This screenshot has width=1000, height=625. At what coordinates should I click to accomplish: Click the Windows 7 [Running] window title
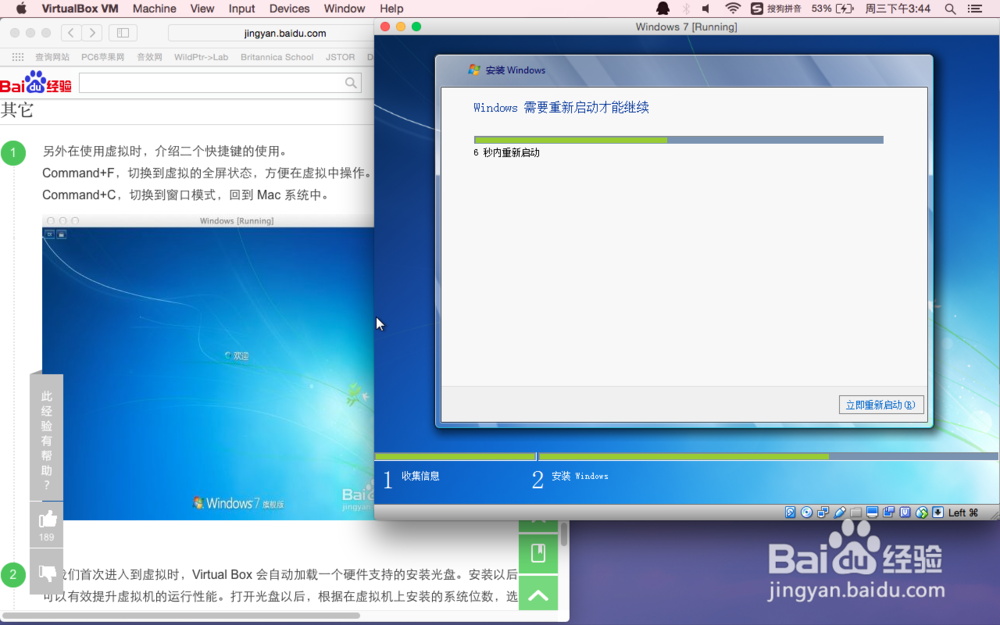[686, 27]
